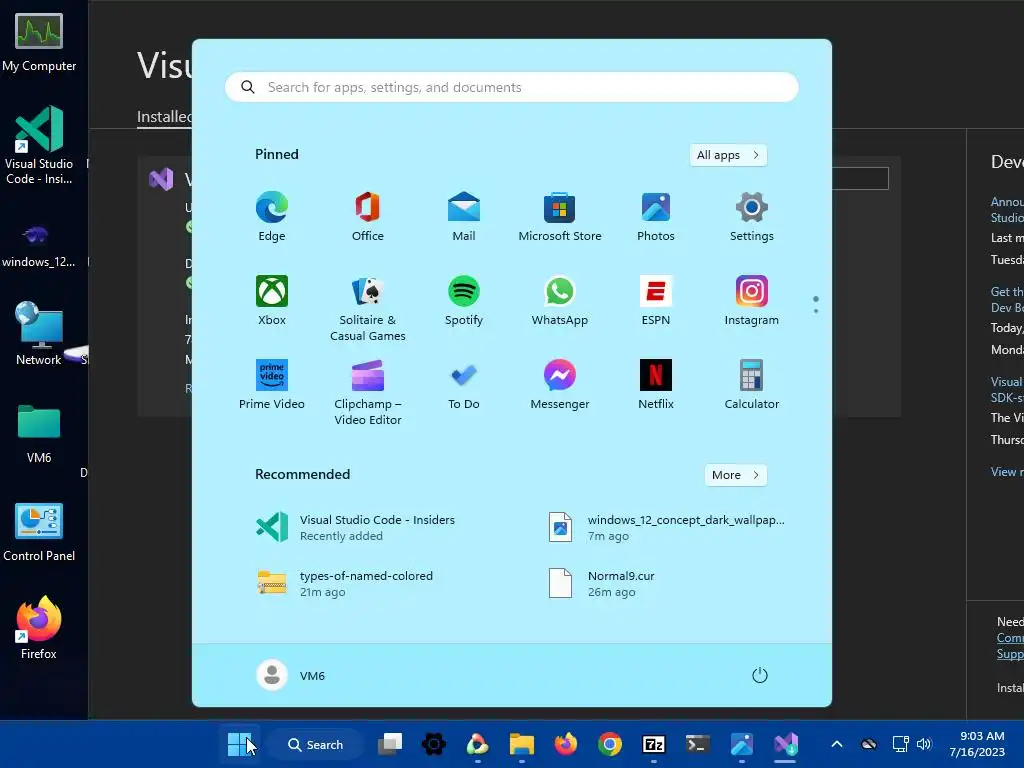Open the VM6 user account menu
The height and width of the screenshot is (768, 1024).
[x=291, y=675]
